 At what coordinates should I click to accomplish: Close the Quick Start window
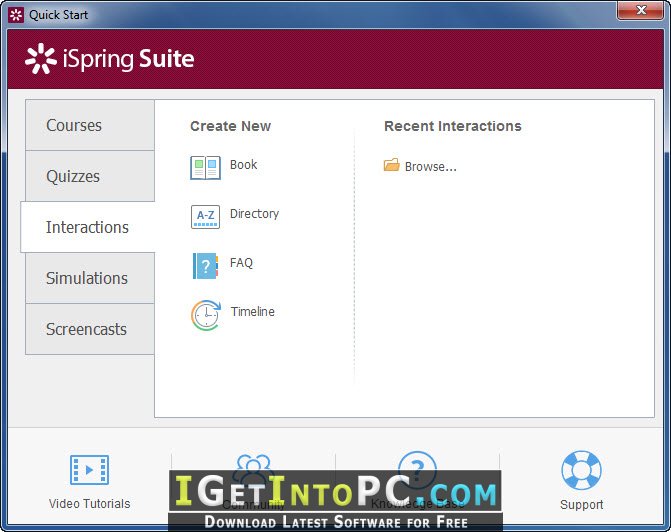click(640, 10)
